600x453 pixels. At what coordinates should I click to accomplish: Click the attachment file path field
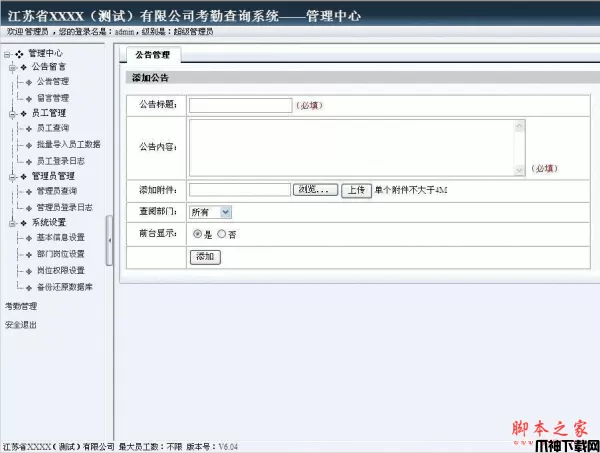point(240,190)
